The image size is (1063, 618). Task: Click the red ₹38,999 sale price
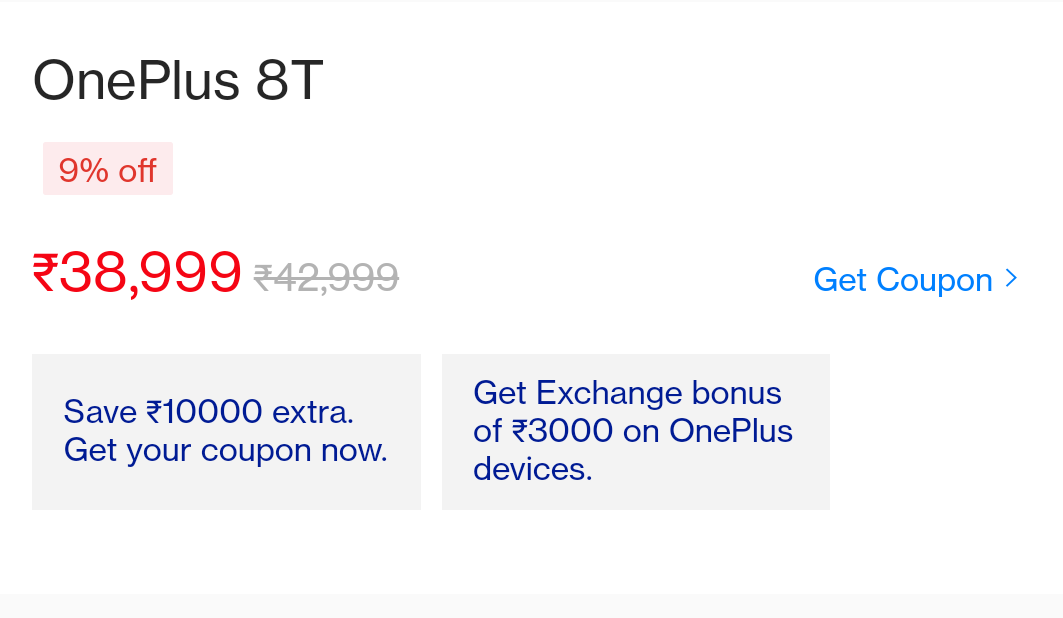click(x=137, y=272)
